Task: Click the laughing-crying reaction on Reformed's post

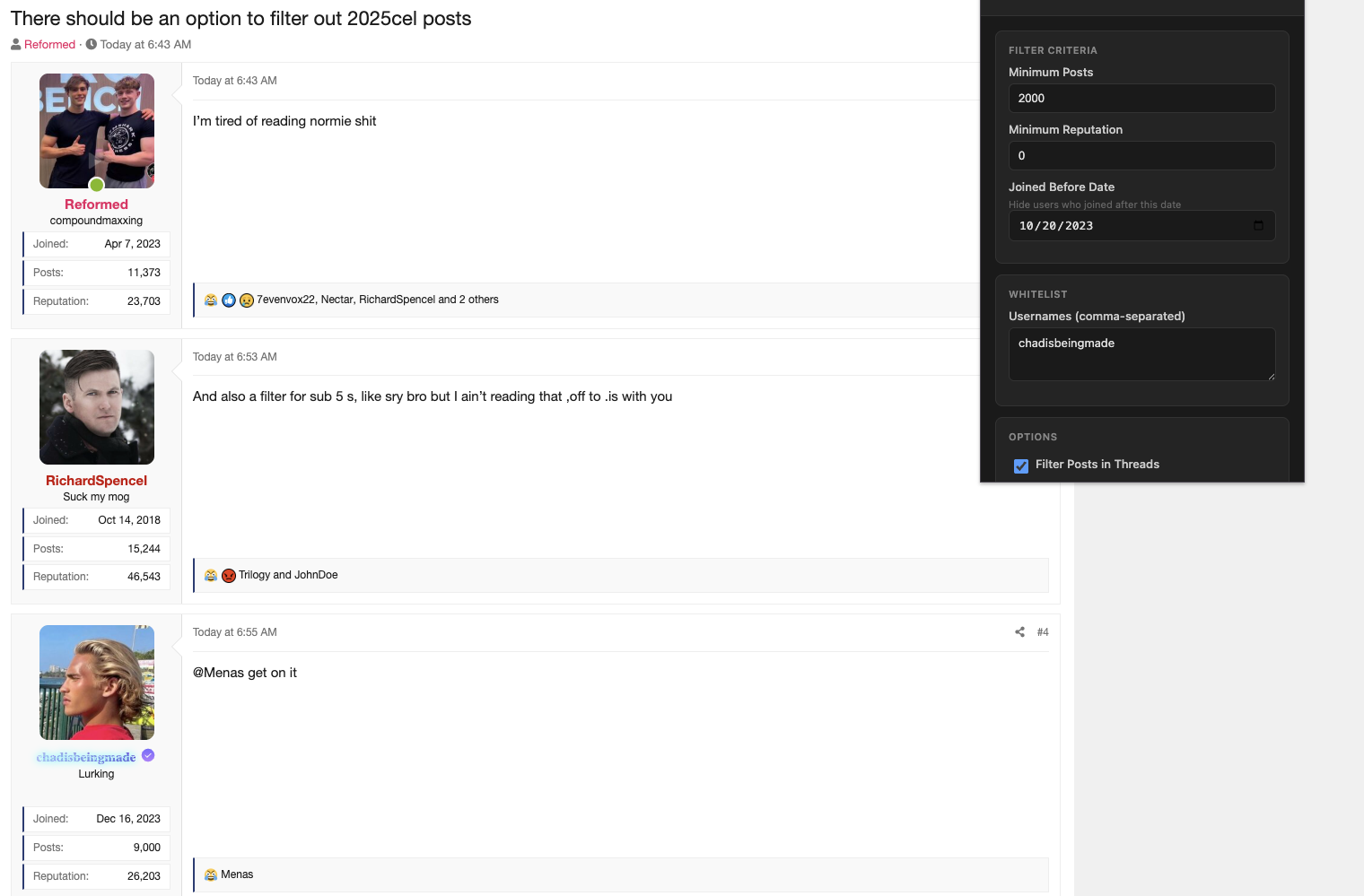Action: (x=211, y=300)
